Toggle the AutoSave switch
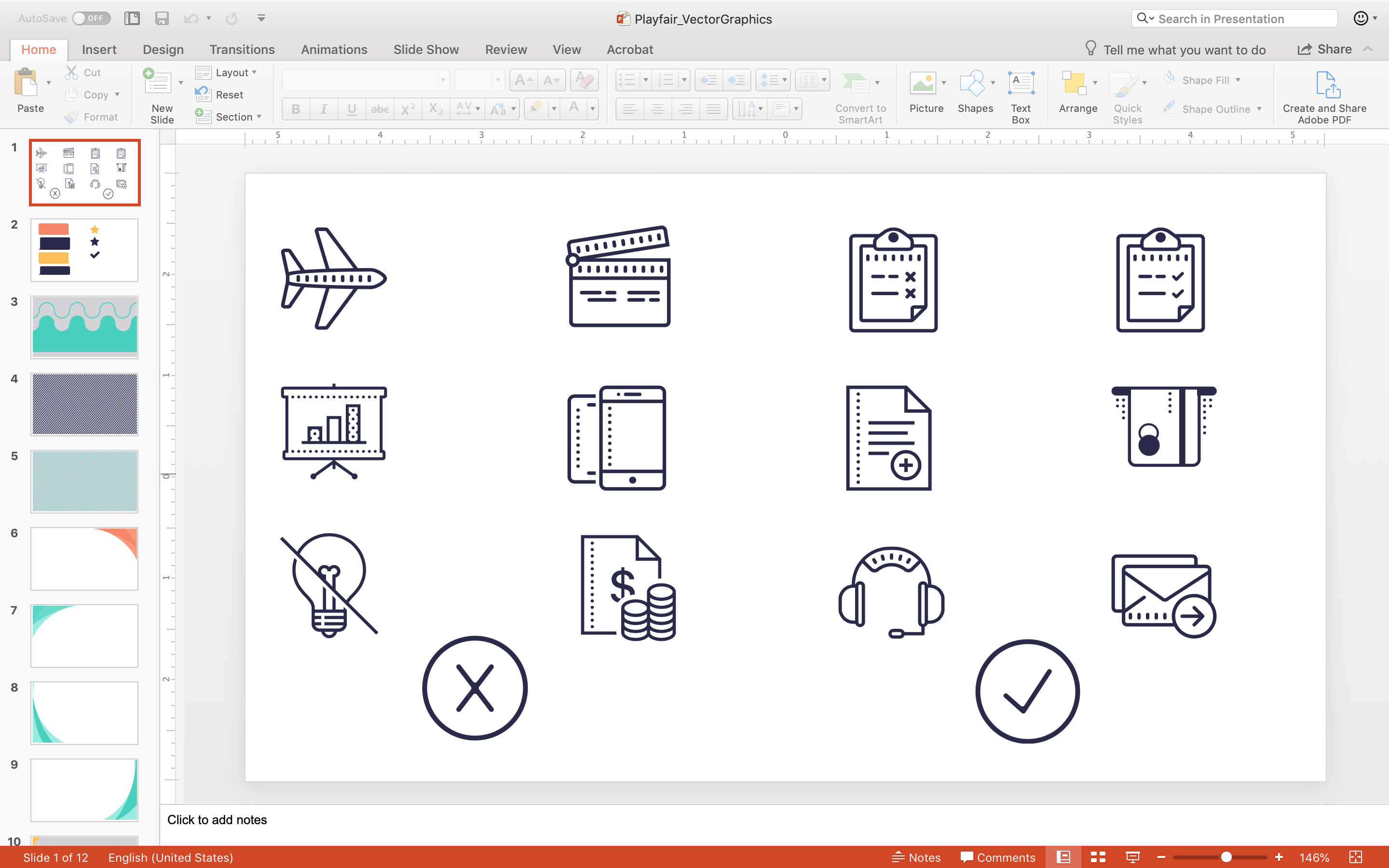 click(x=91, y=18)
